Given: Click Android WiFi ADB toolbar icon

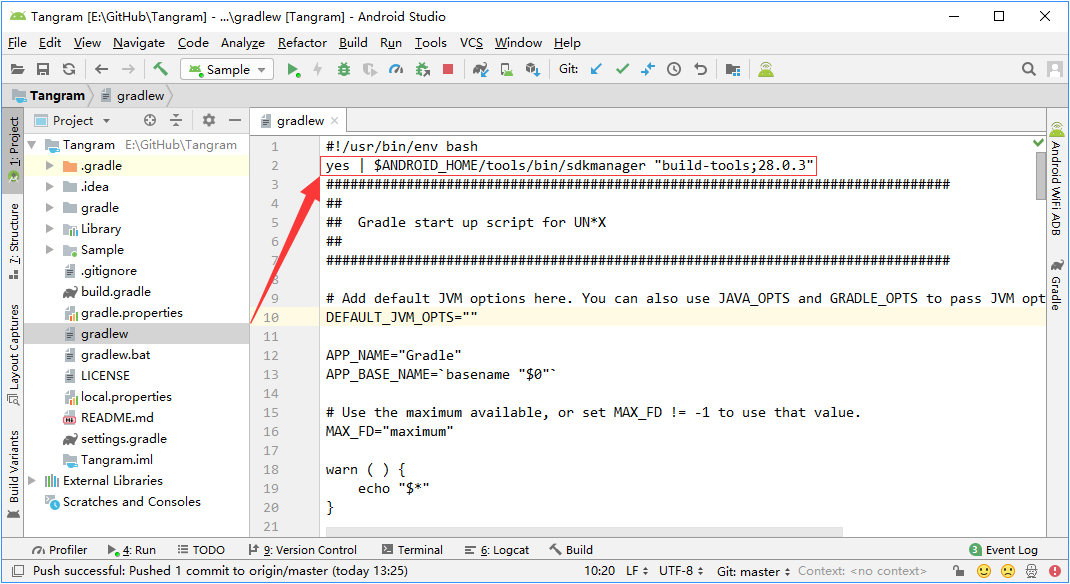Looking at the screenshot, I should 766,69.
